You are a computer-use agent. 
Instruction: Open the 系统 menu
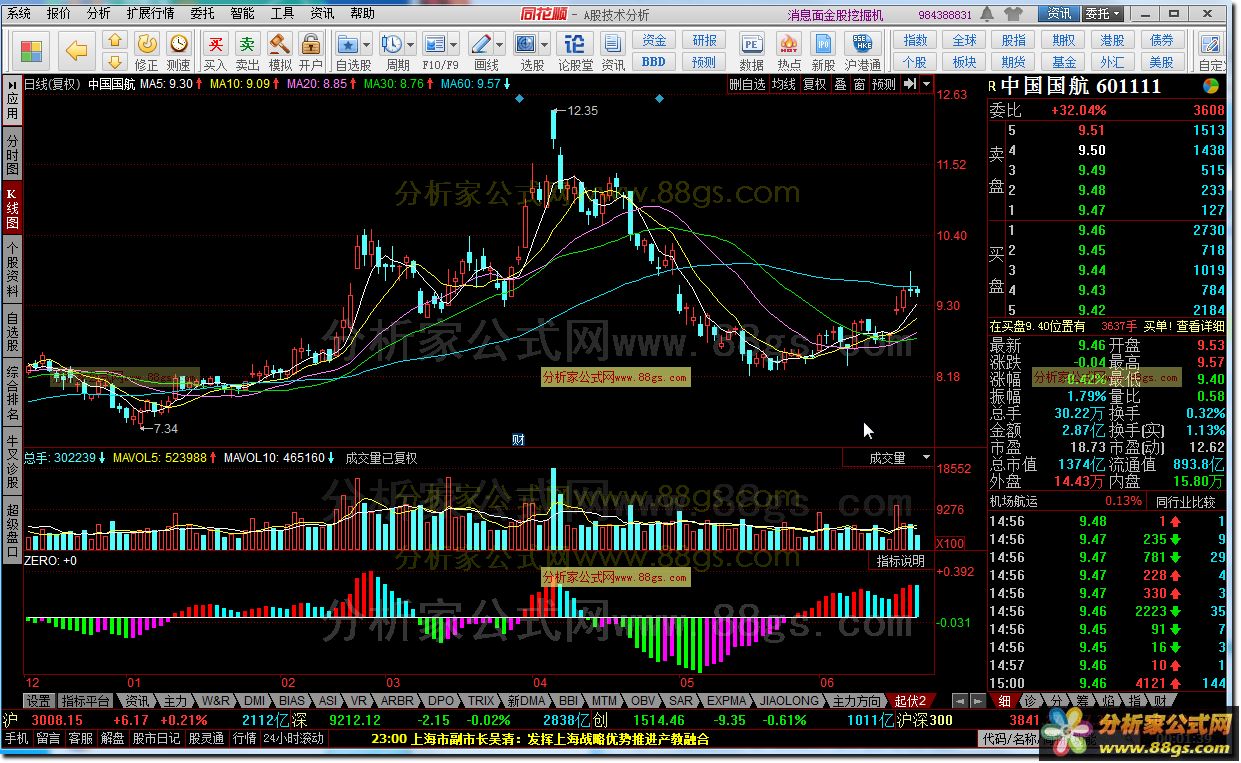click(x=19, y=14)
